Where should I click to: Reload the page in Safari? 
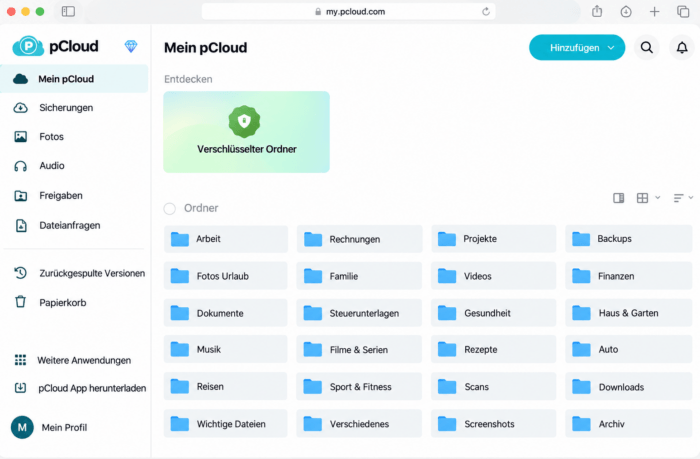[486, 12]
